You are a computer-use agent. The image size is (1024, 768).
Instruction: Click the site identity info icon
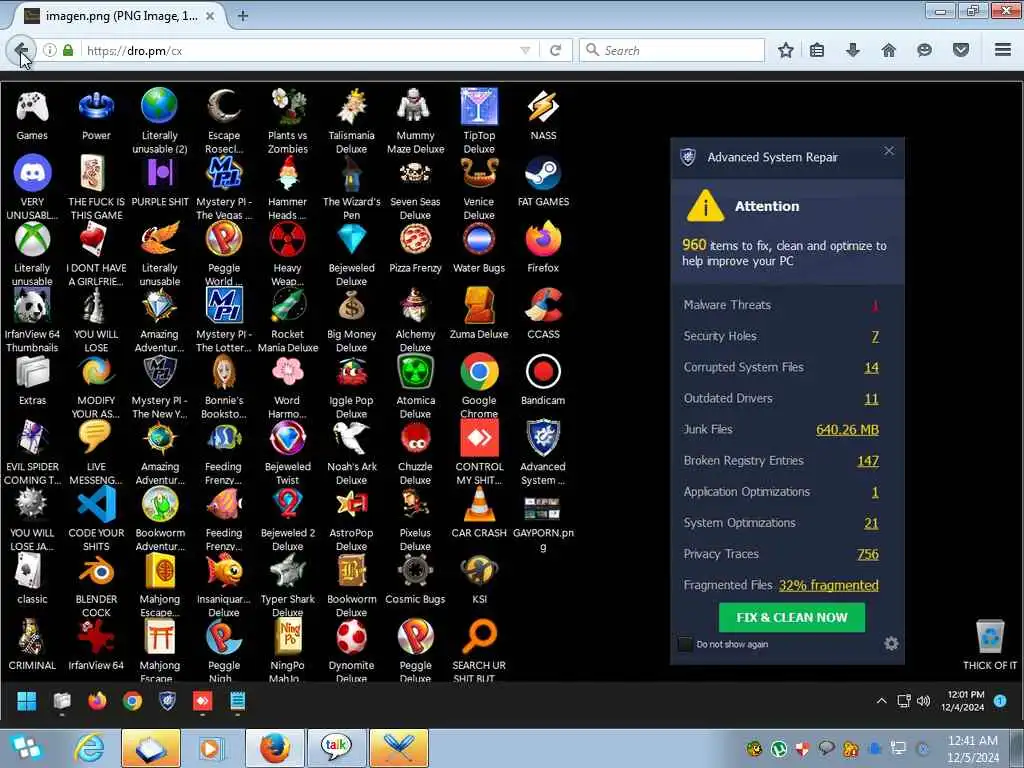click(x=50, y=50)
